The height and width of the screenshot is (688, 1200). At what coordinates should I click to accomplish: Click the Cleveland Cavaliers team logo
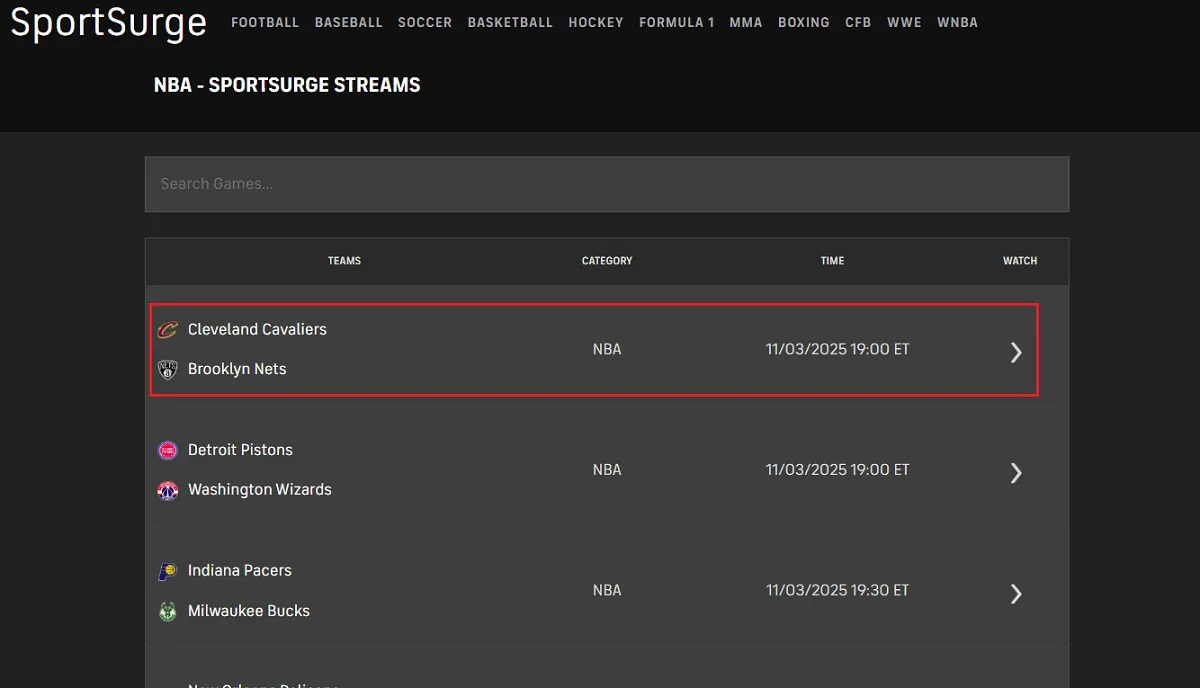(x=167, y=330)
